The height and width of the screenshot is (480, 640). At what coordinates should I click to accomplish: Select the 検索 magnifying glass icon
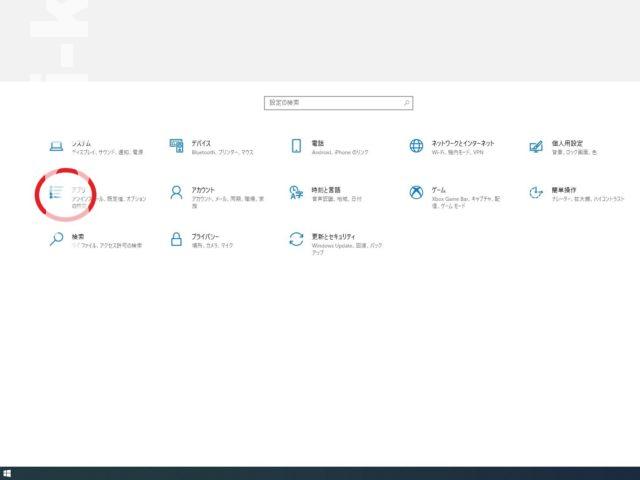click(x=57, y=239)
